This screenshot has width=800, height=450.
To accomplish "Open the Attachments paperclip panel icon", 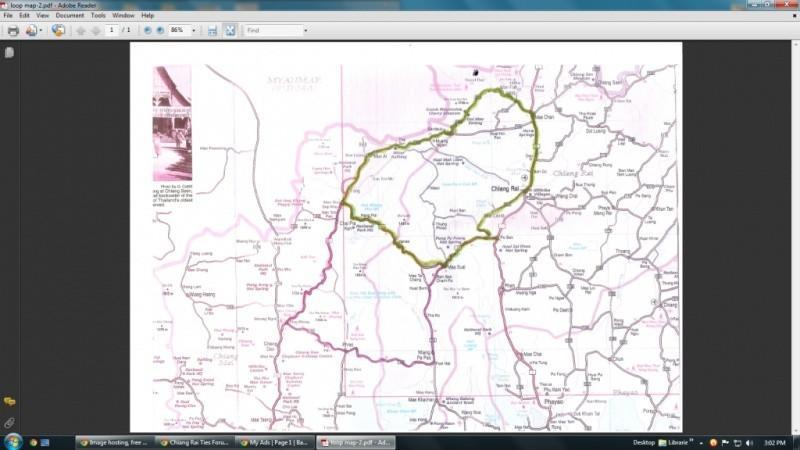I will point(9,422).
